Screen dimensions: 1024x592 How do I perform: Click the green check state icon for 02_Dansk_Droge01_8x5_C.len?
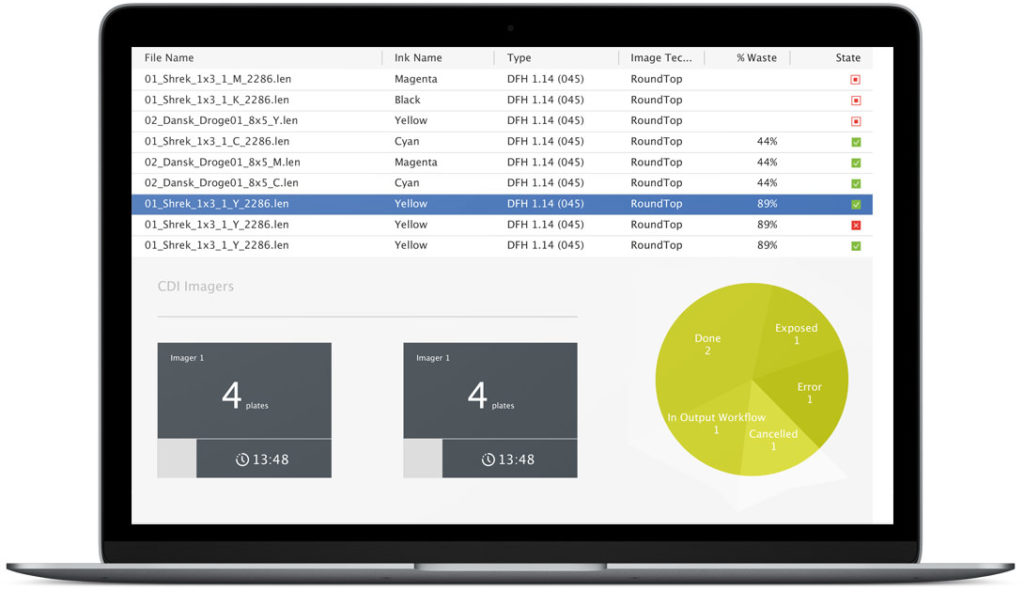[856, 184]
